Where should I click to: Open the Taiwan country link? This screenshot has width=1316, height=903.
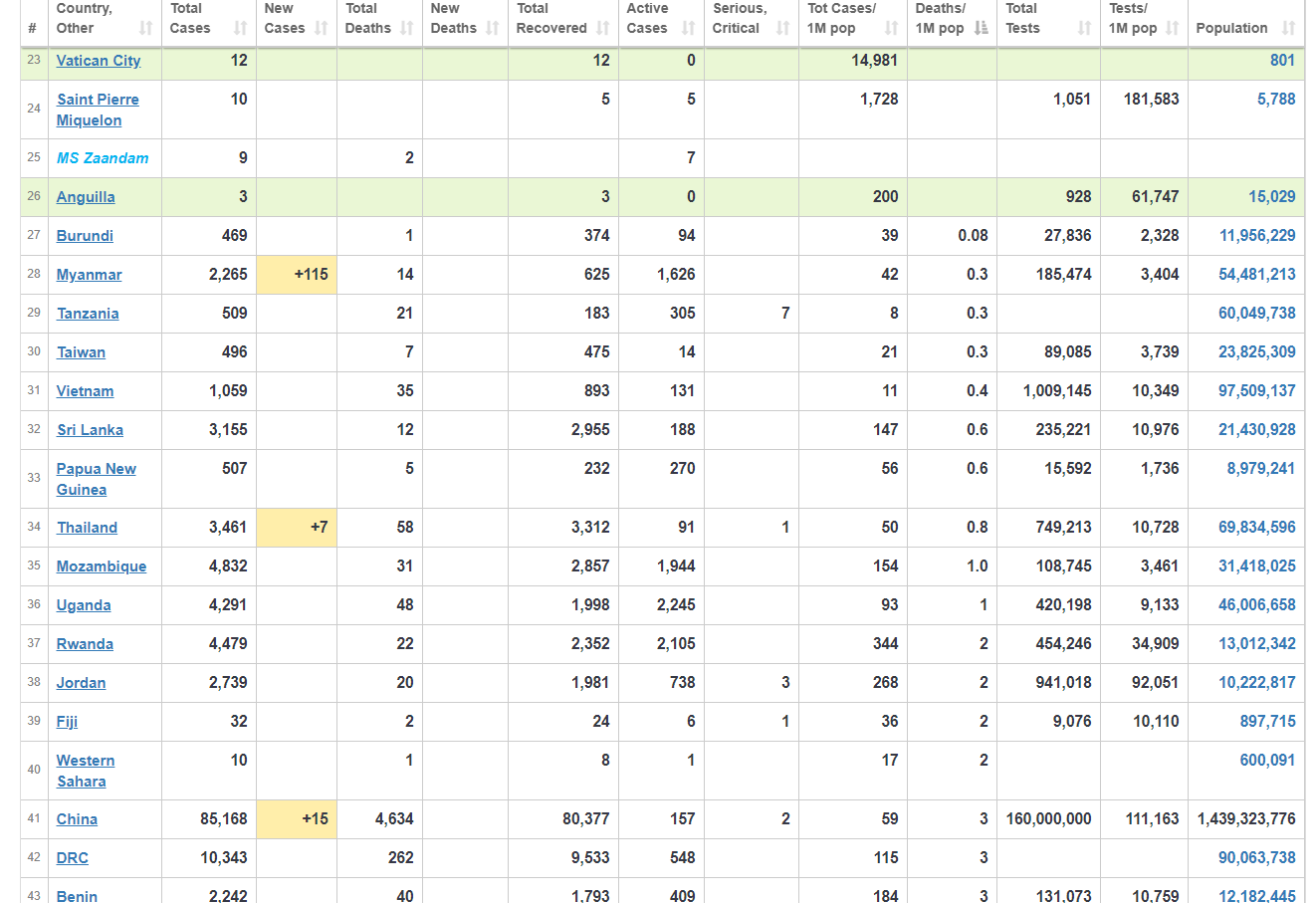click(x=81, y=352)
